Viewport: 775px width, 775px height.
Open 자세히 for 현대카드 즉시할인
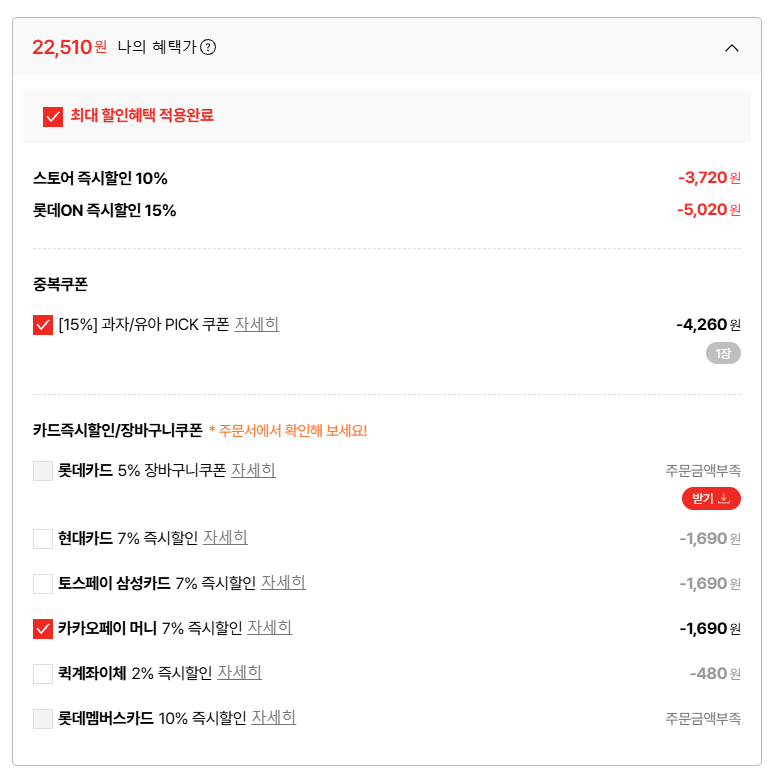[x=226, y=538]
